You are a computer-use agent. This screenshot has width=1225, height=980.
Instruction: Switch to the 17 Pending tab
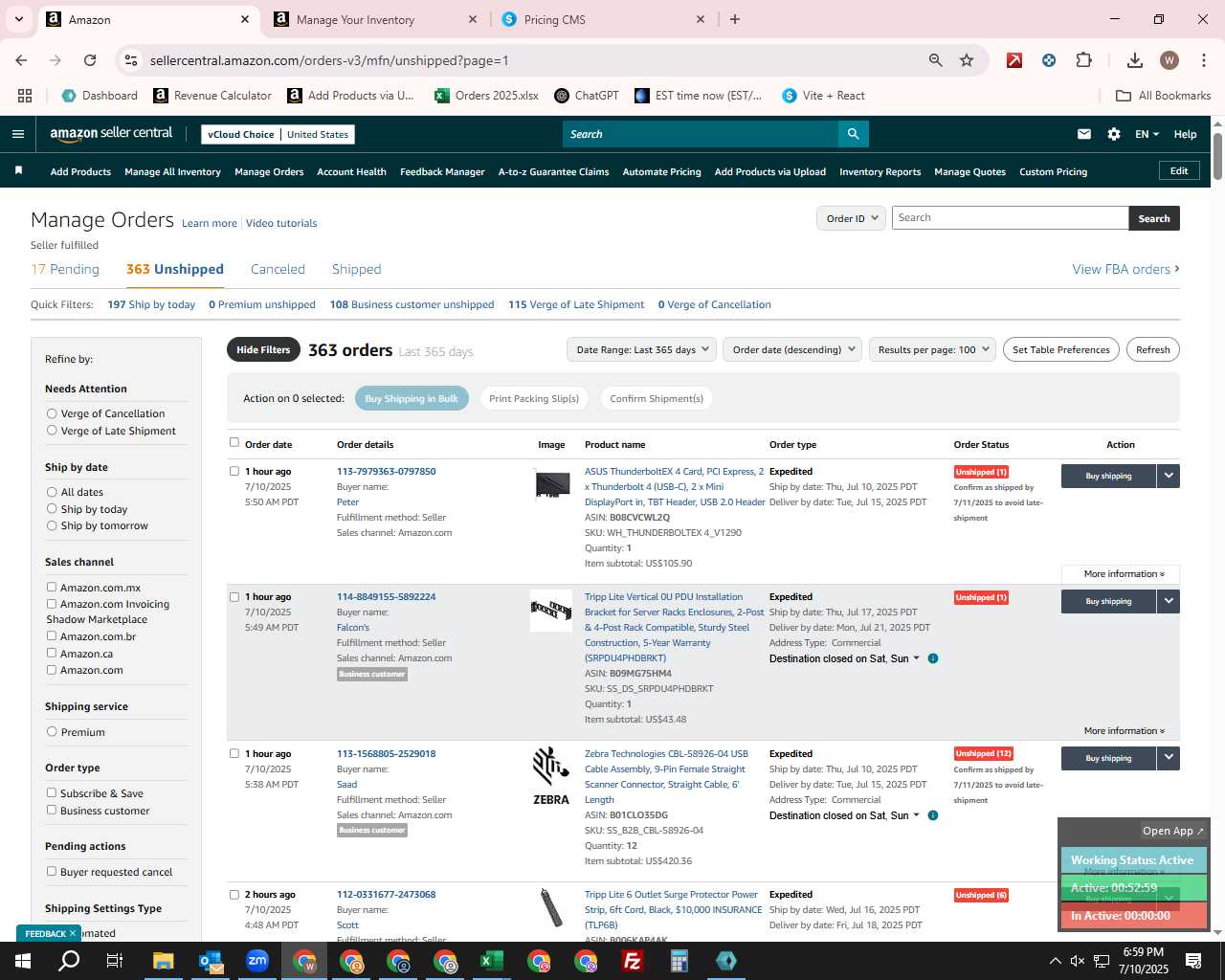pyautogui.click(x=65, y=269)
